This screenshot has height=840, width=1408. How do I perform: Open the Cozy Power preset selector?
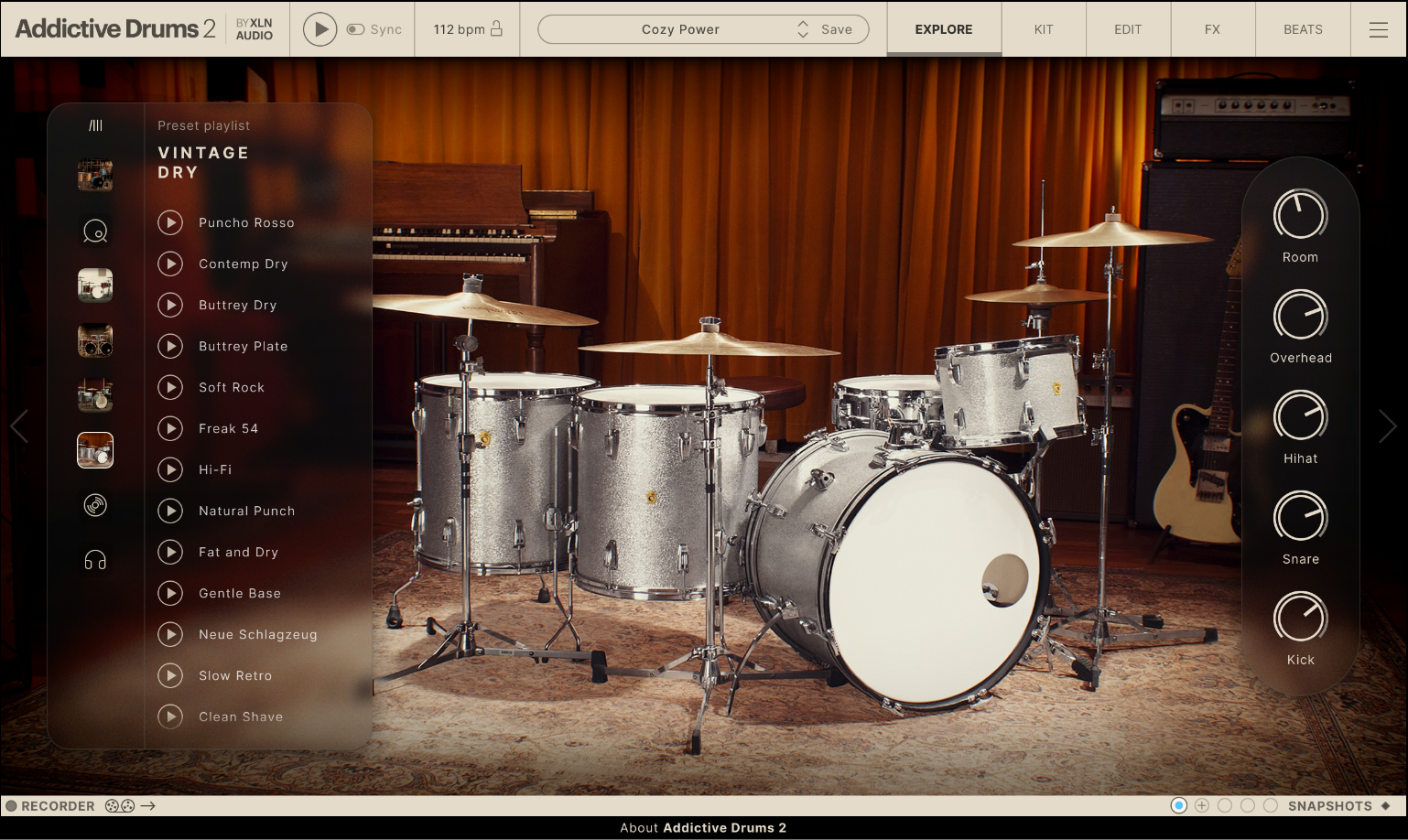[680, 29]
